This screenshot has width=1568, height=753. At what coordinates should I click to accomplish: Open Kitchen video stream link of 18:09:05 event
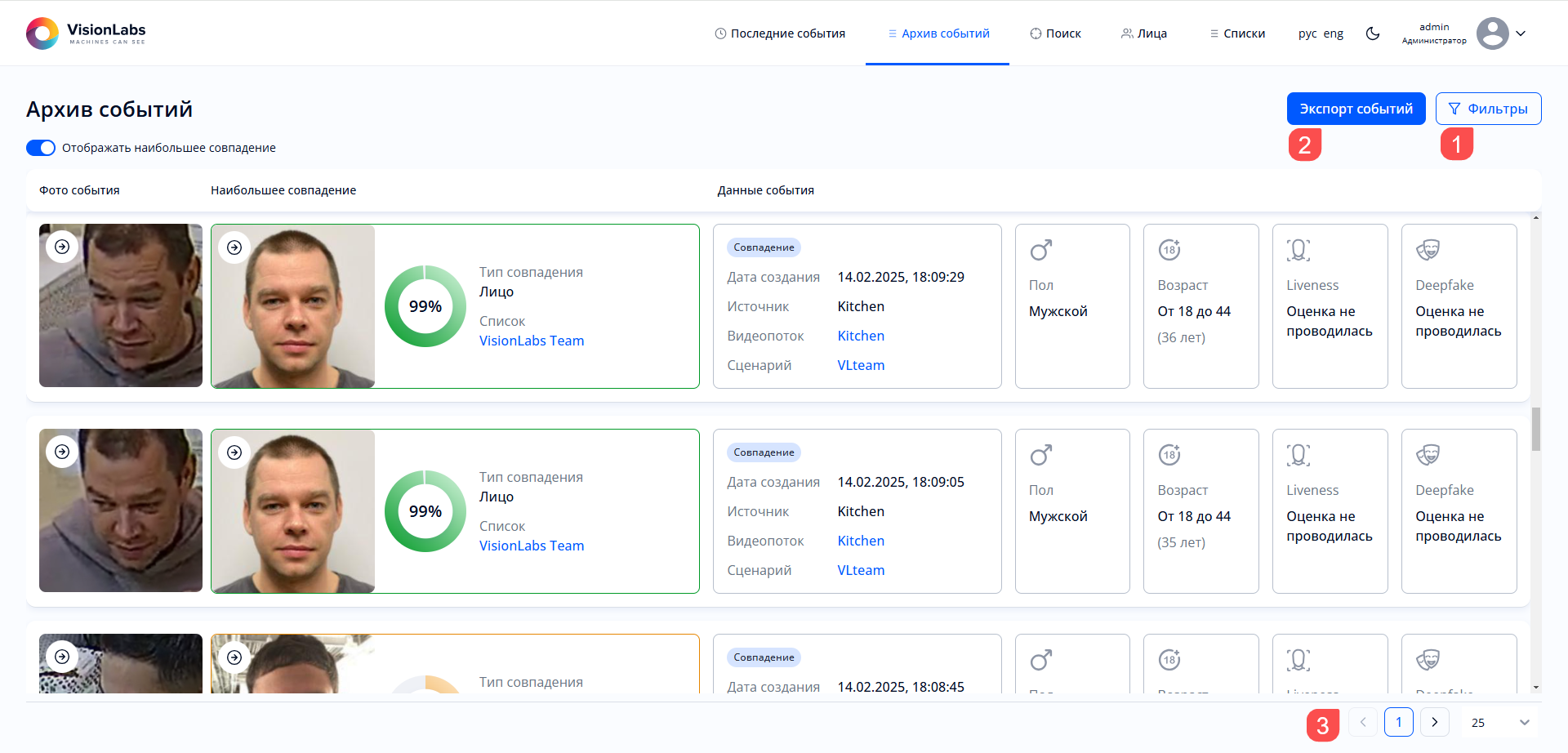coord(861,541)
